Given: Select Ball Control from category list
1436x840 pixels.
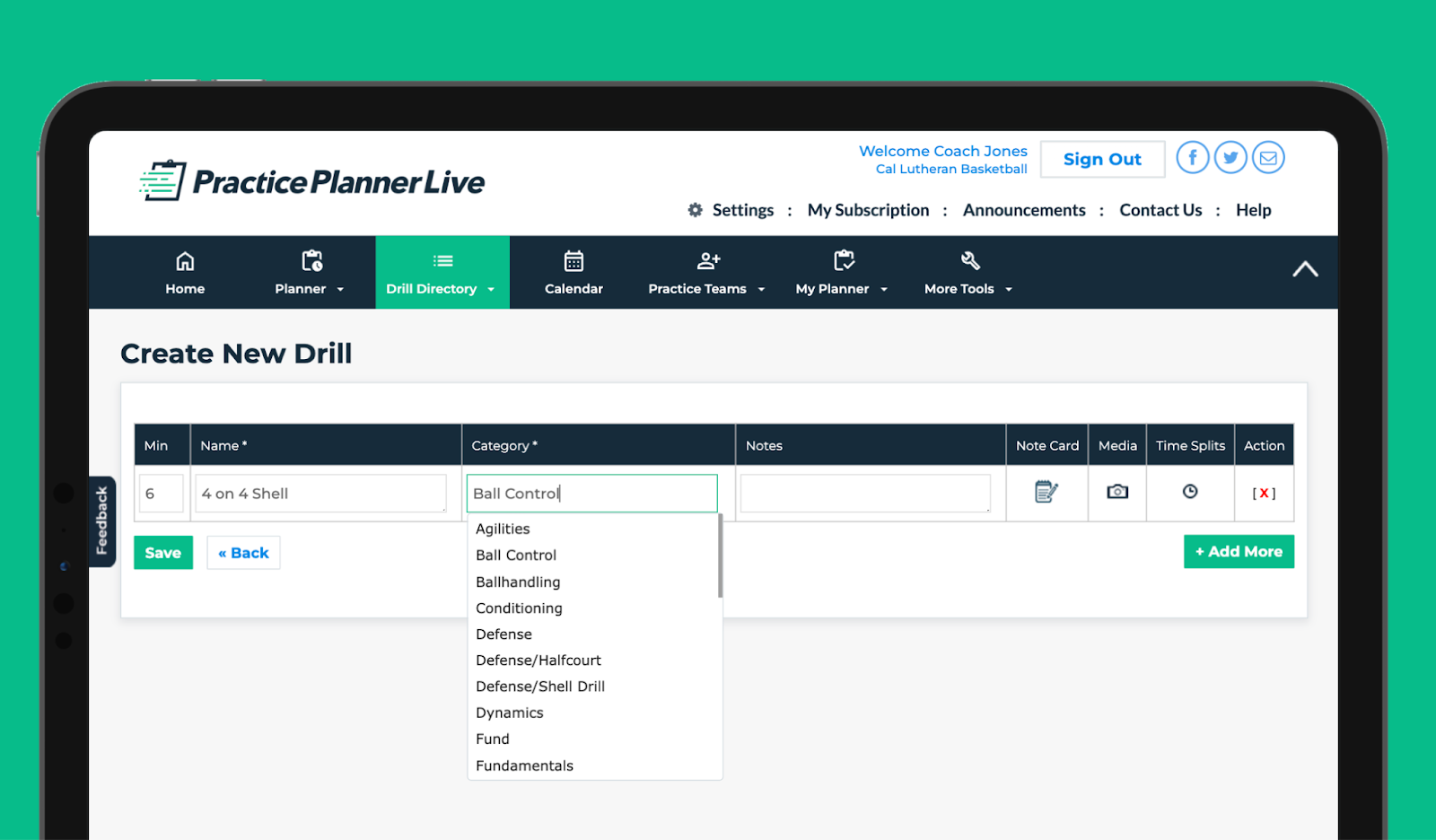Looking at the screenshot, I should 516,556.
